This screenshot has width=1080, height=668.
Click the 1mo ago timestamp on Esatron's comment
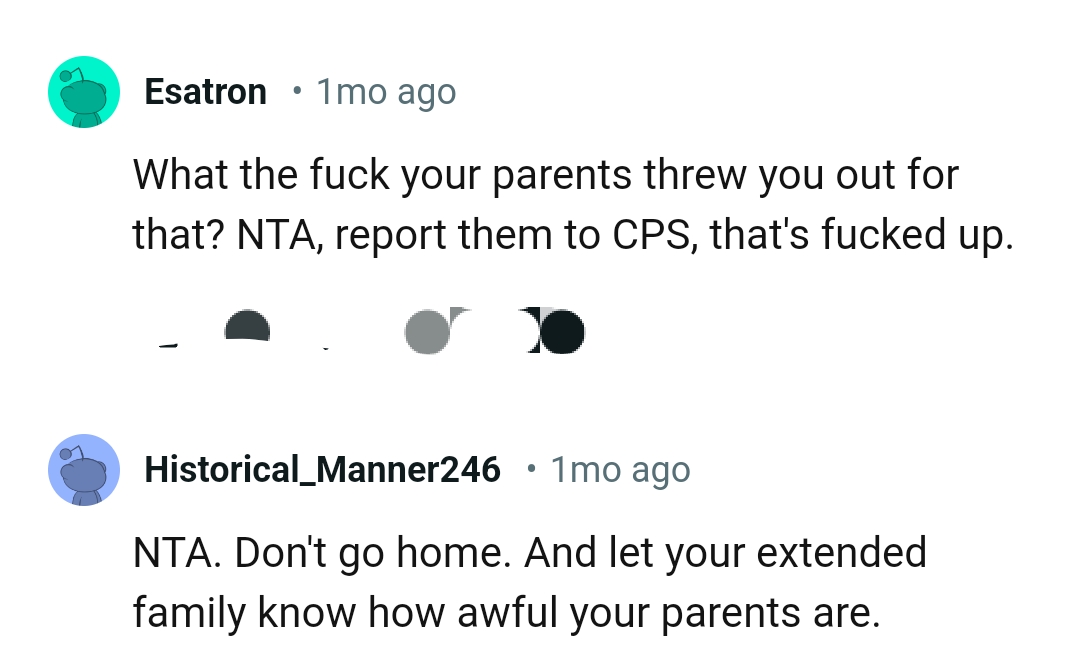coord(385,91)
